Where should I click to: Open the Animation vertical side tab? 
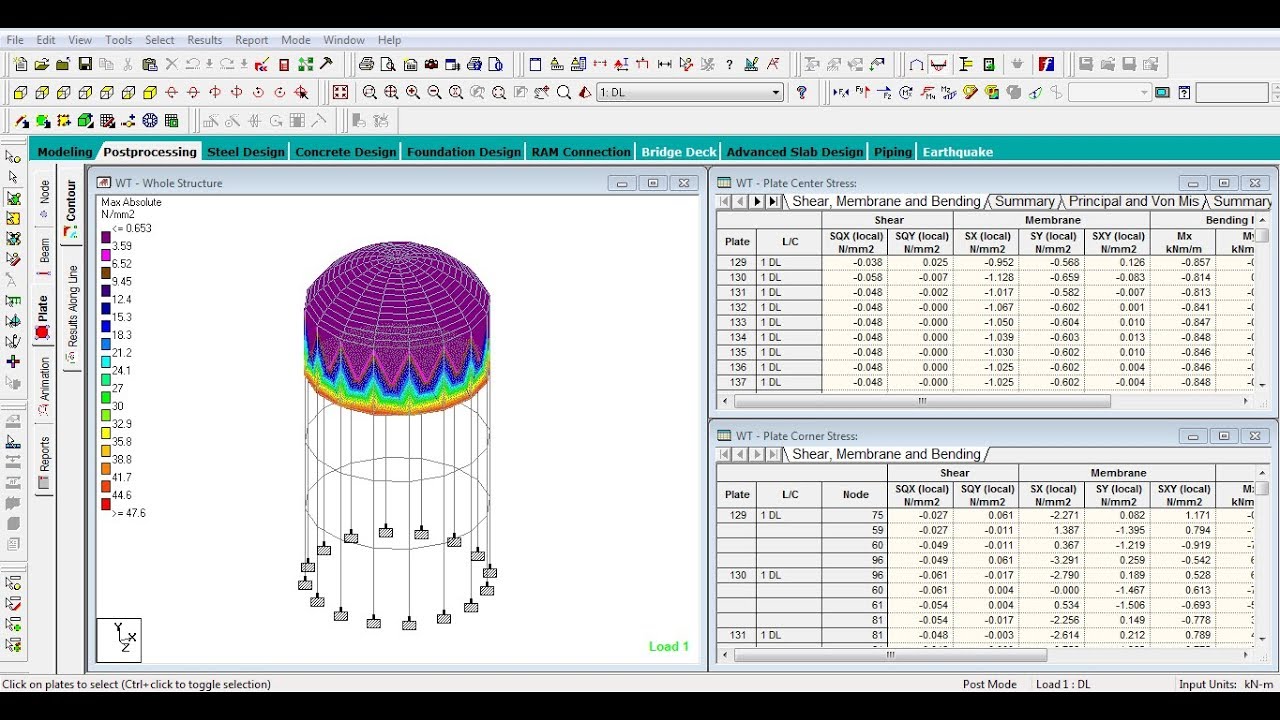coord(44,387)
